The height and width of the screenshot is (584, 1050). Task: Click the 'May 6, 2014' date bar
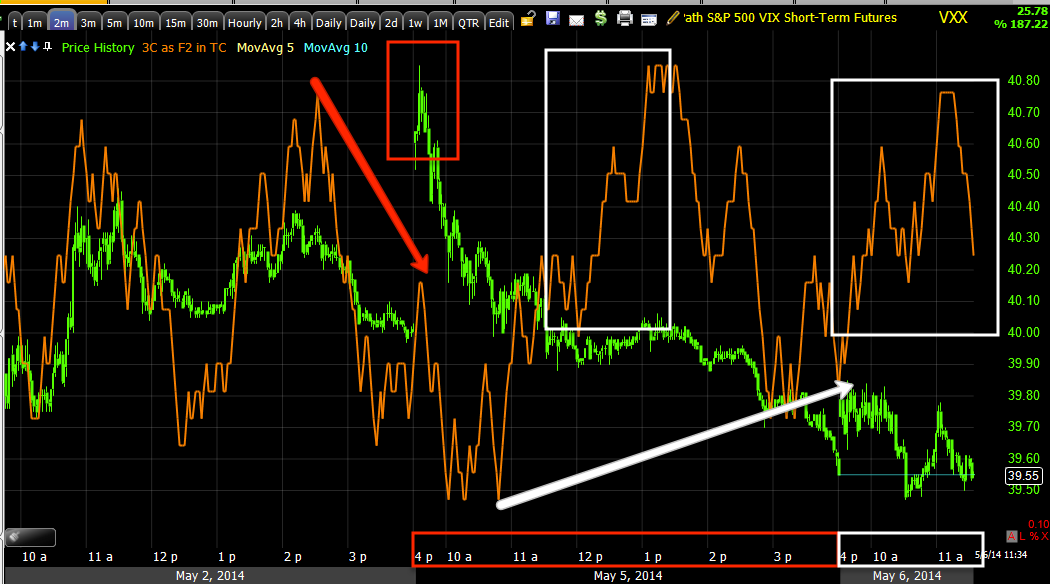[907, 575]
